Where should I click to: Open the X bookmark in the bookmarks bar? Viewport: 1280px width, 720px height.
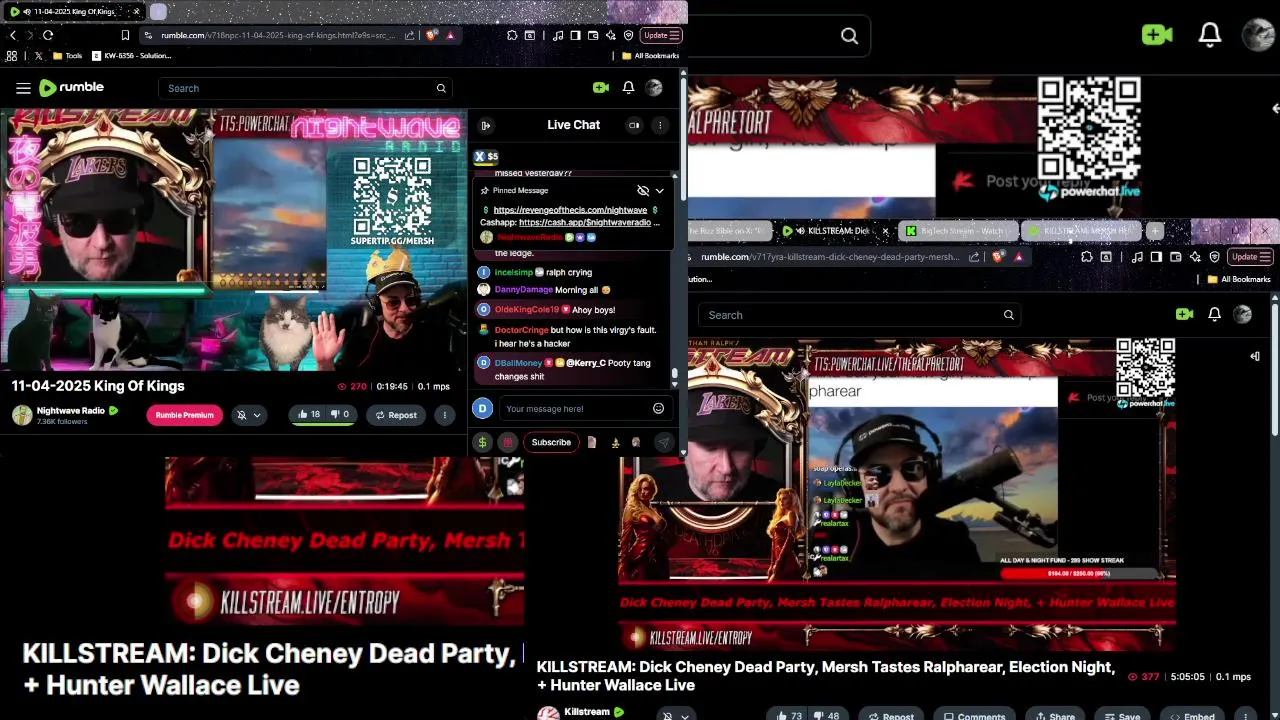tap(38, 56)
